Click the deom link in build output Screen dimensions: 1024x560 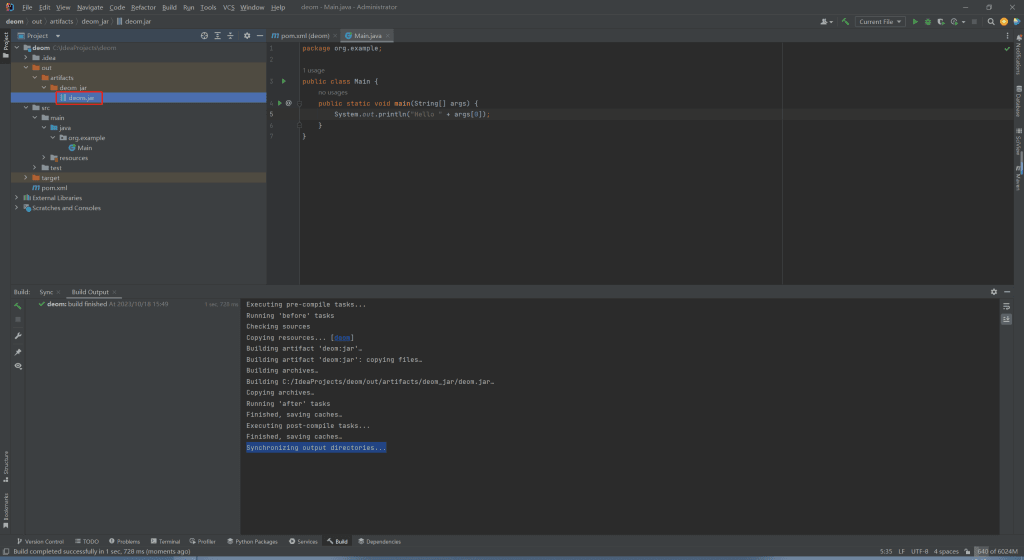[342, 338]
